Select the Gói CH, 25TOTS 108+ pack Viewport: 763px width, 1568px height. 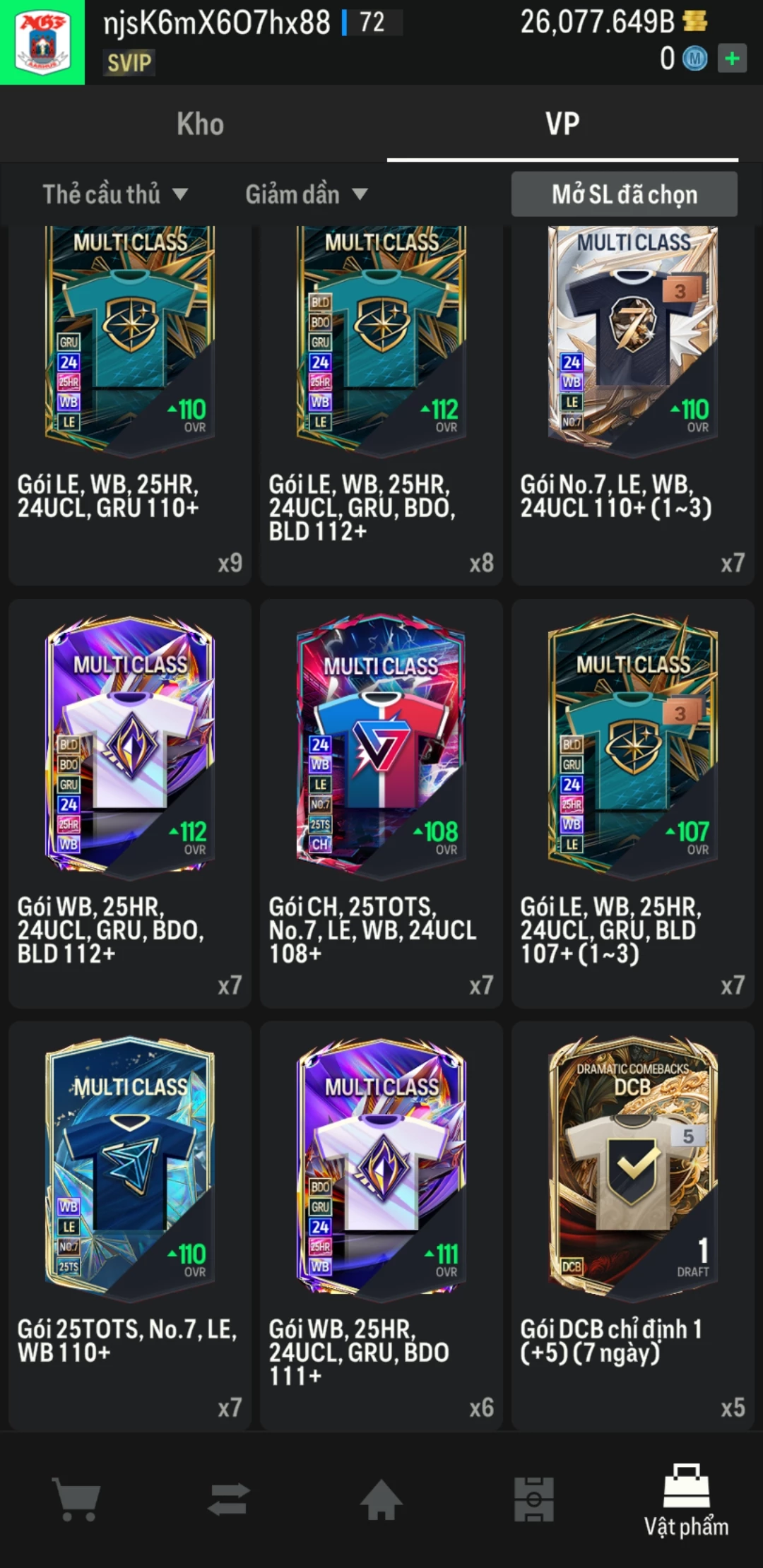point(381,803)
